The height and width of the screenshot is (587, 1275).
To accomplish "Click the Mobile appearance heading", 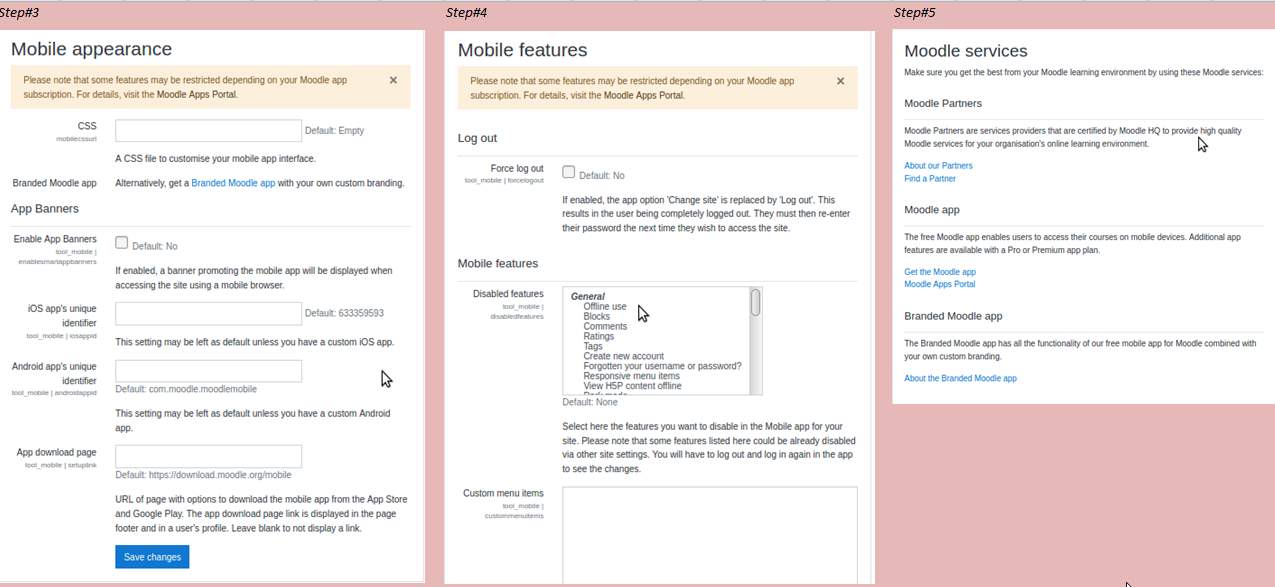I will [91, 49].
